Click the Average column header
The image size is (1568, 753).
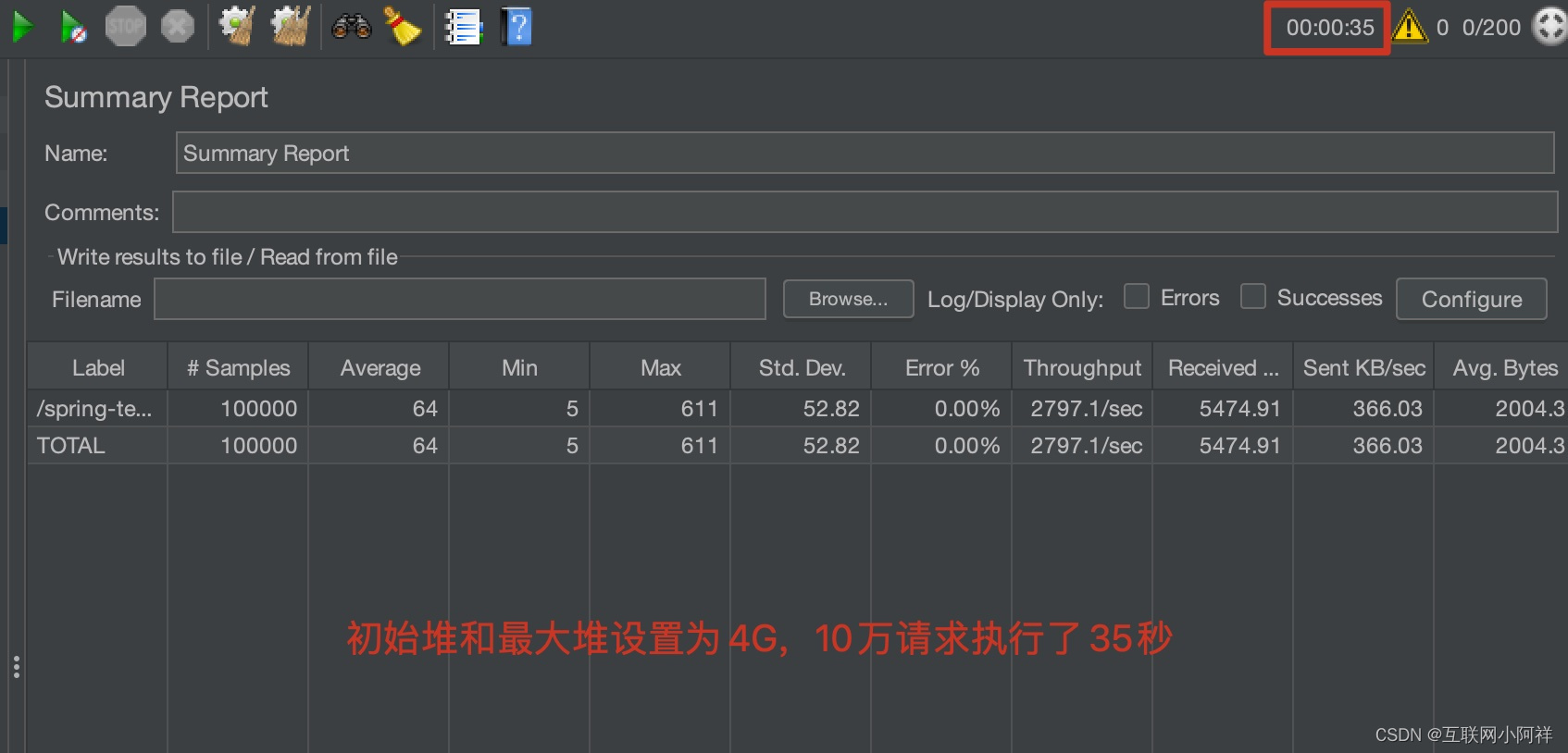click(x=380, y=367)
